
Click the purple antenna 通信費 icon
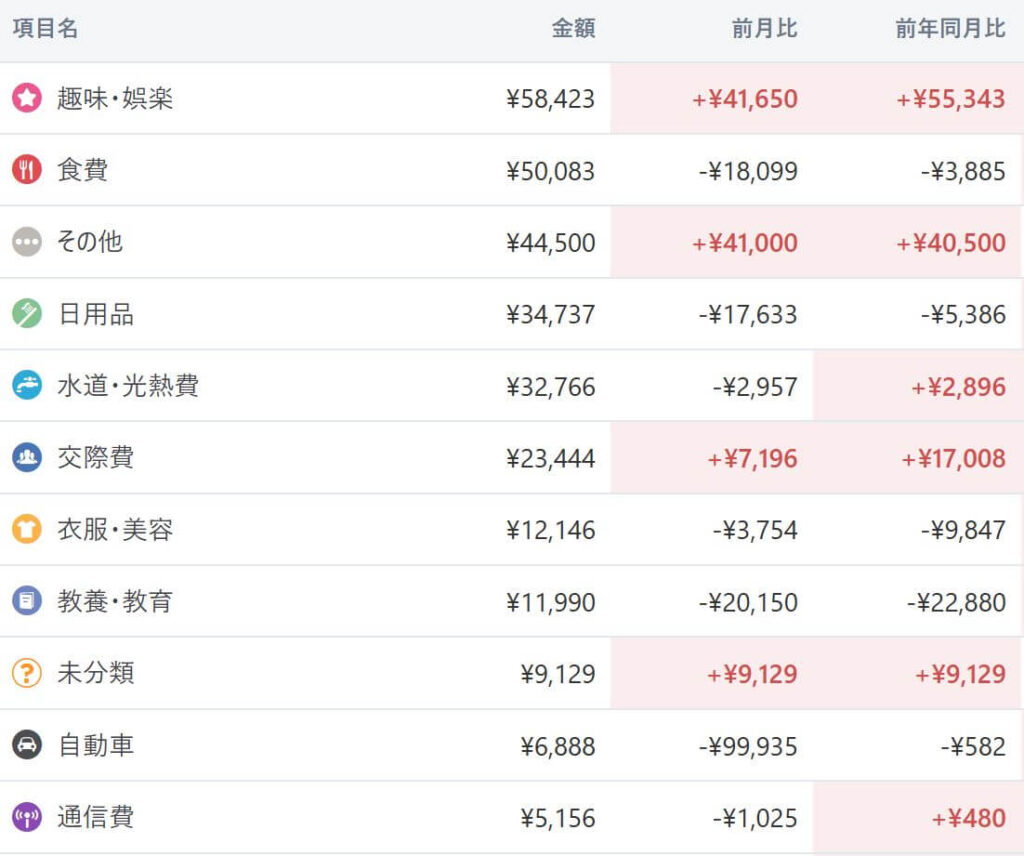click(27, 817)
